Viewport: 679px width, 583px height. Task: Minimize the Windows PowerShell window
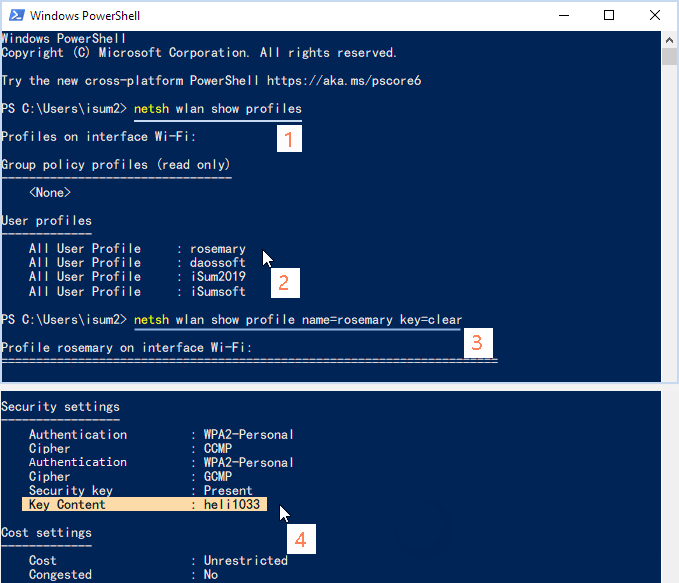click(x=564, y=16)
